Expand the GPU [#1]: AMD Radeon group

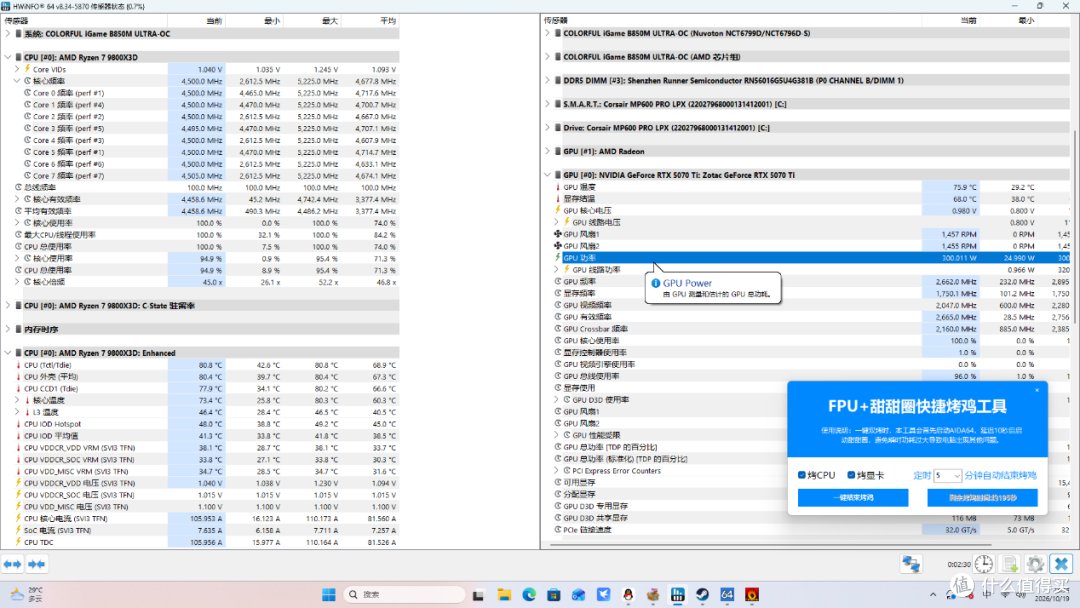(548, 151)
